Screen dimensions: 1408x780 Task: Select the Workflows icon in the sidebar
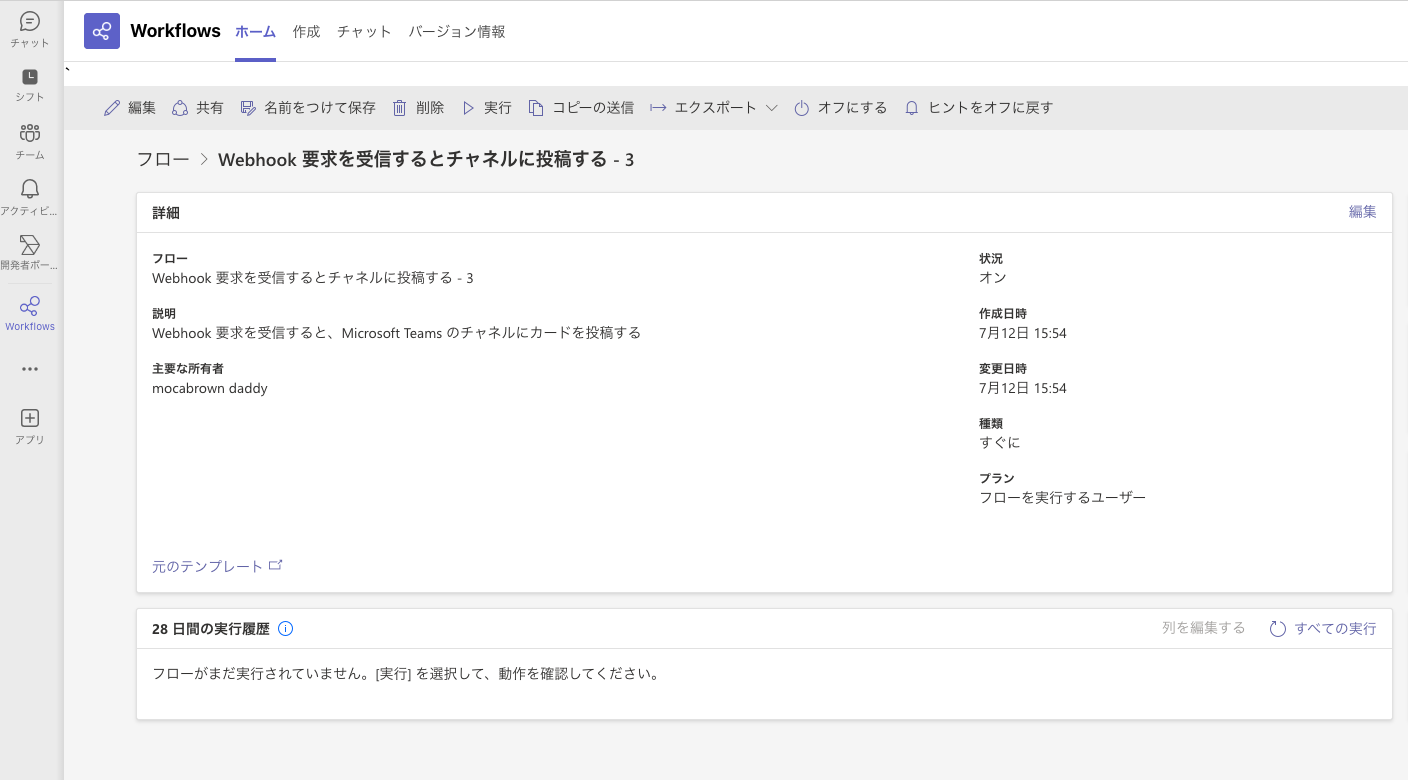[x=29, y=305]
